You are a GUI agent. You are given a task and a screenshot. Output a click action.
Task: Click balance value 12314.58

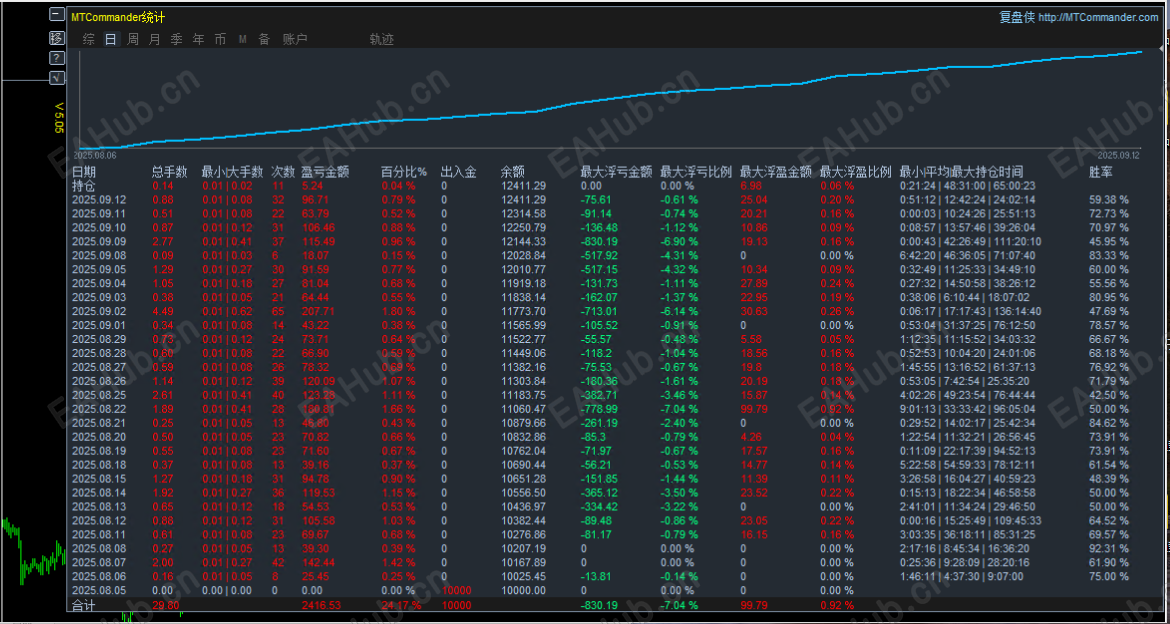(523, 213)
